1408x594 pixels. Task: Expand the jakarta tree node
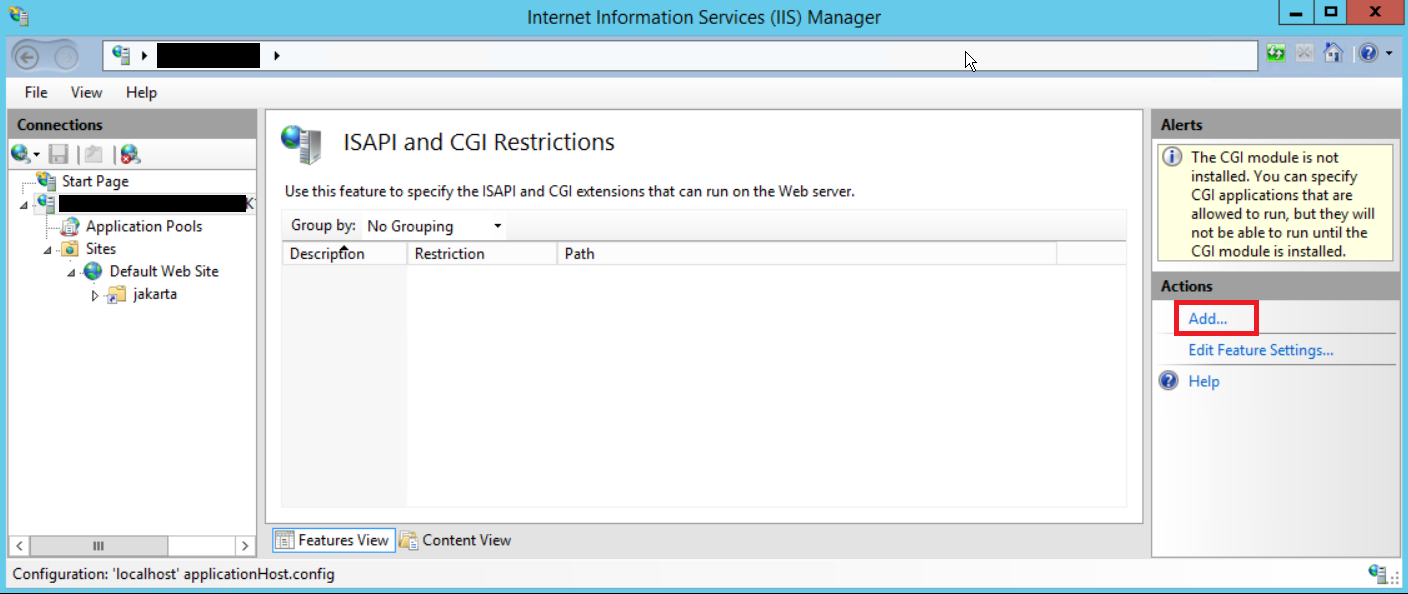pos(93,294)
